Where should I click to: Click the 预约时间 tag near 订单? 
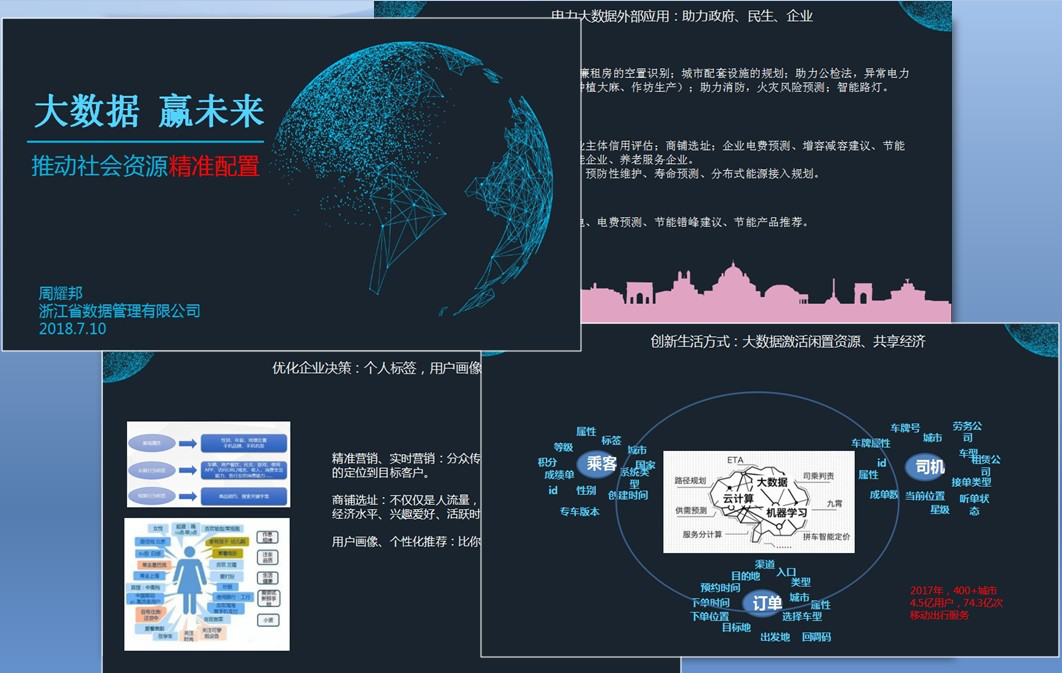pyautogui.click(x=720, y=588)
